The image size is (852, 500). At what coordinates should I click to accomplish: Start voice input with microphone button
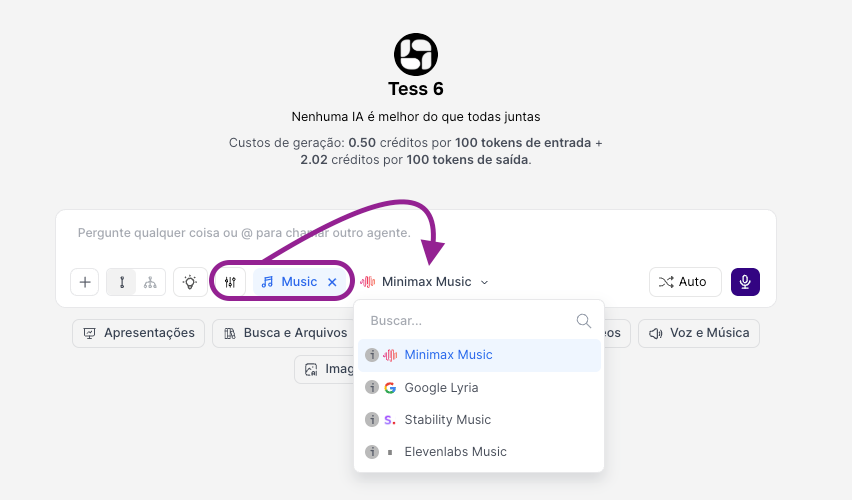point(745,282)
